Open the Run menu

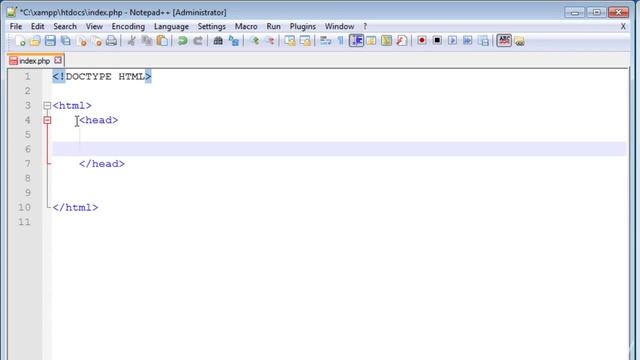click(273, 27)
